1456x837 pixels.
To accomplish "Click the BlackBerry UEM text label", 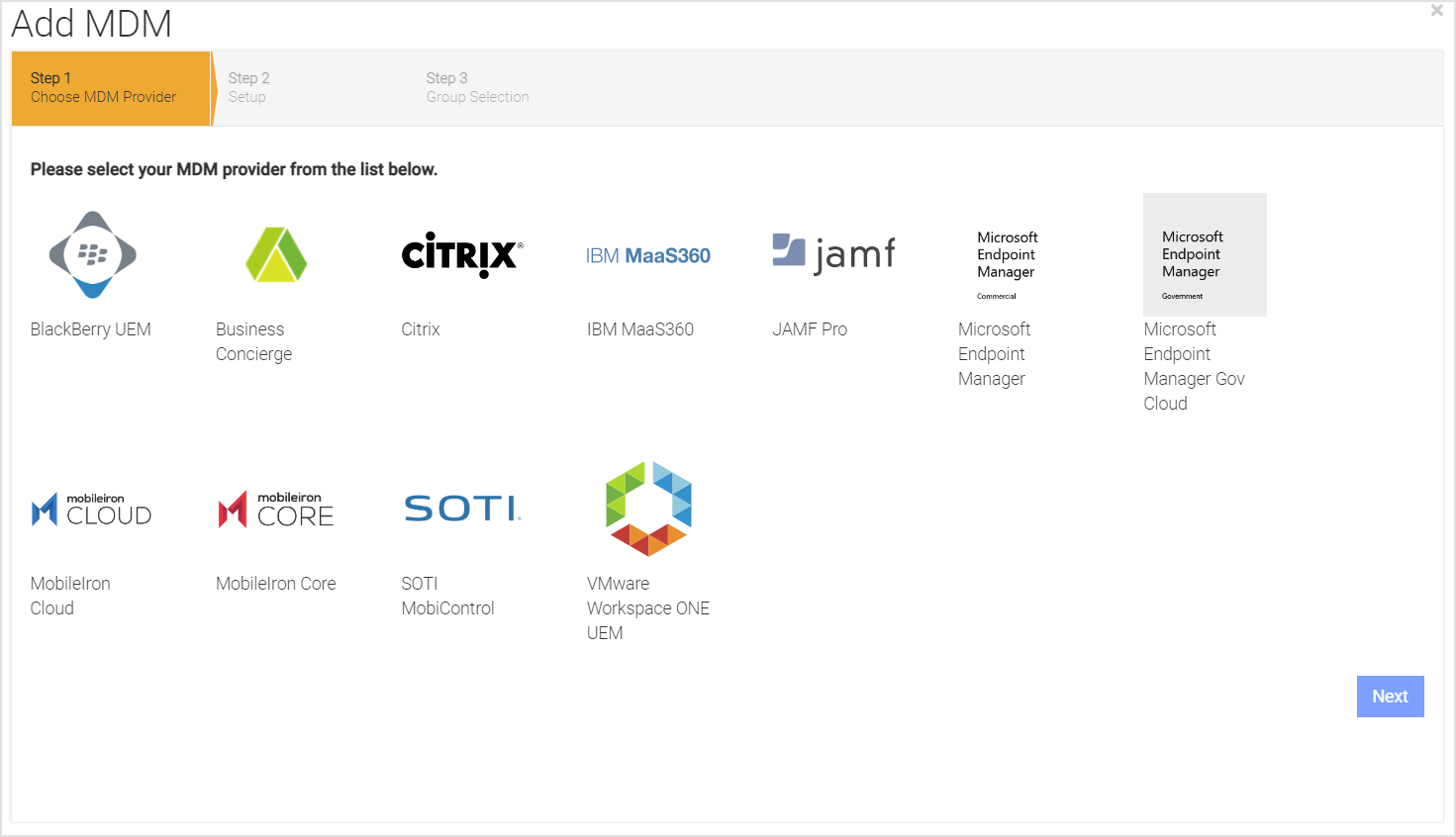I will click(90, 328).
